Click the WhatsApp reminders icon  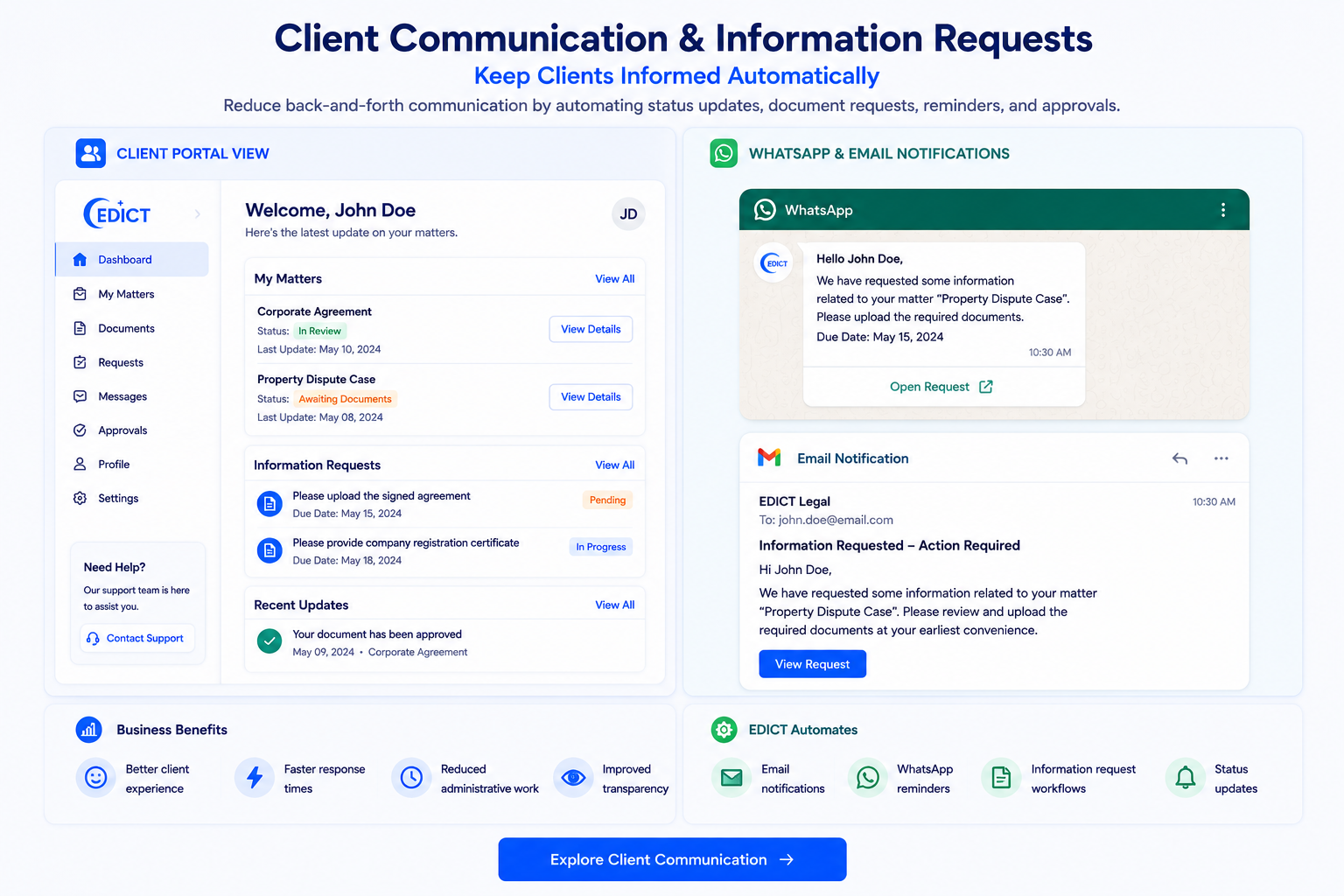point(868,778)
